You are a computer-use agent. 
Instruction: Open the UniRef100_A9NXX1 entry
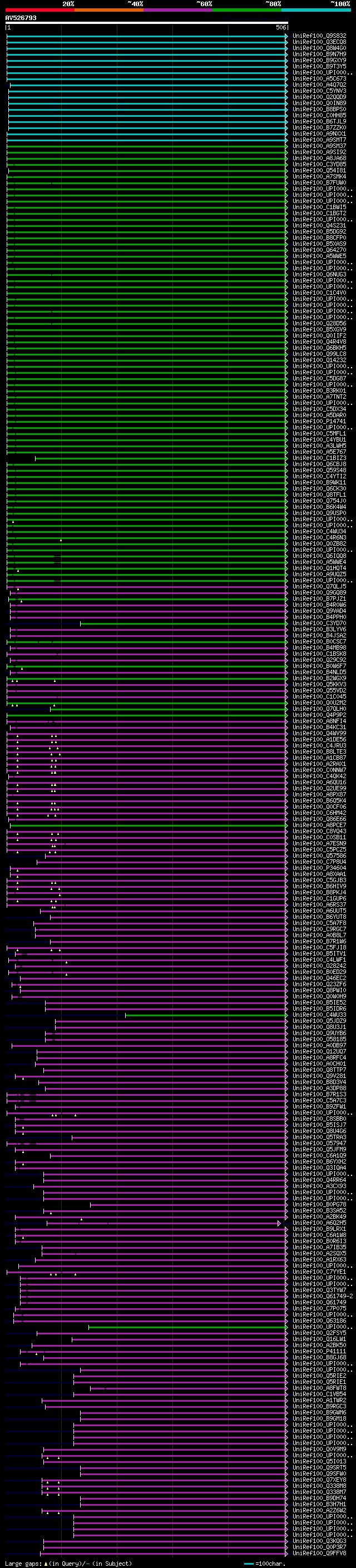click(319, 134)
